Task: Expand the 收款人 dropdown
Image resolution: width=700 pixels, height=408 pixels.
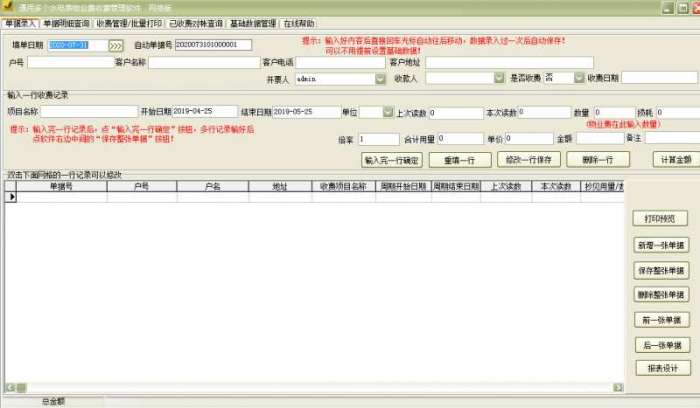Action: click(x=499, y=78)
